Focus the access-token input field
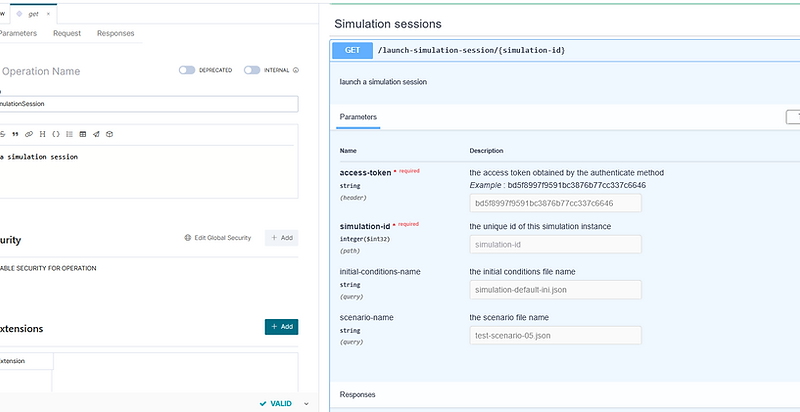 [556, 203]
